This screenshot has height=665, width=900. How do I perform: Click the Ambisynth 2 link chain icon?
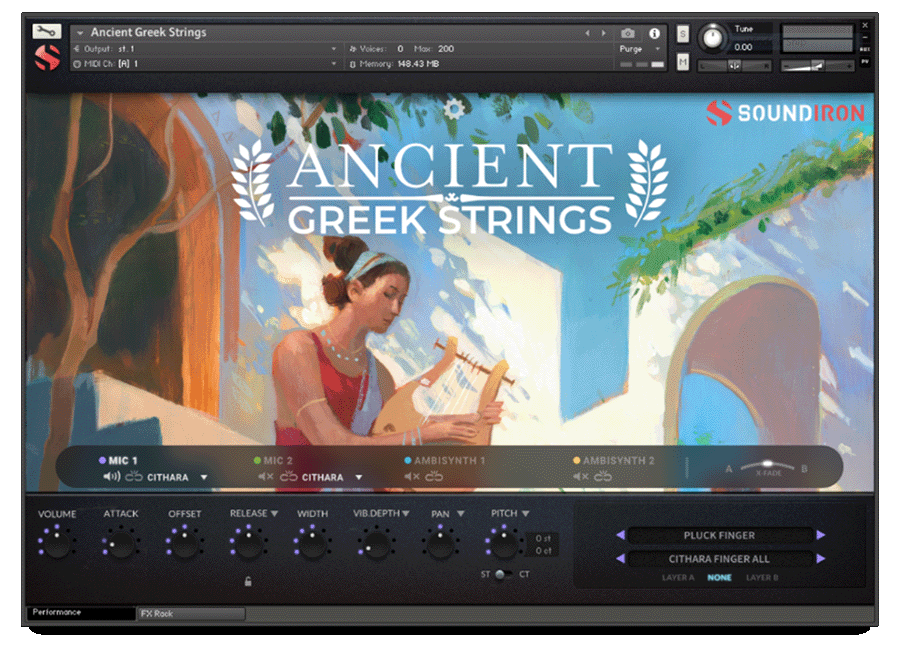pyautogui.click(x=603, y=476)
